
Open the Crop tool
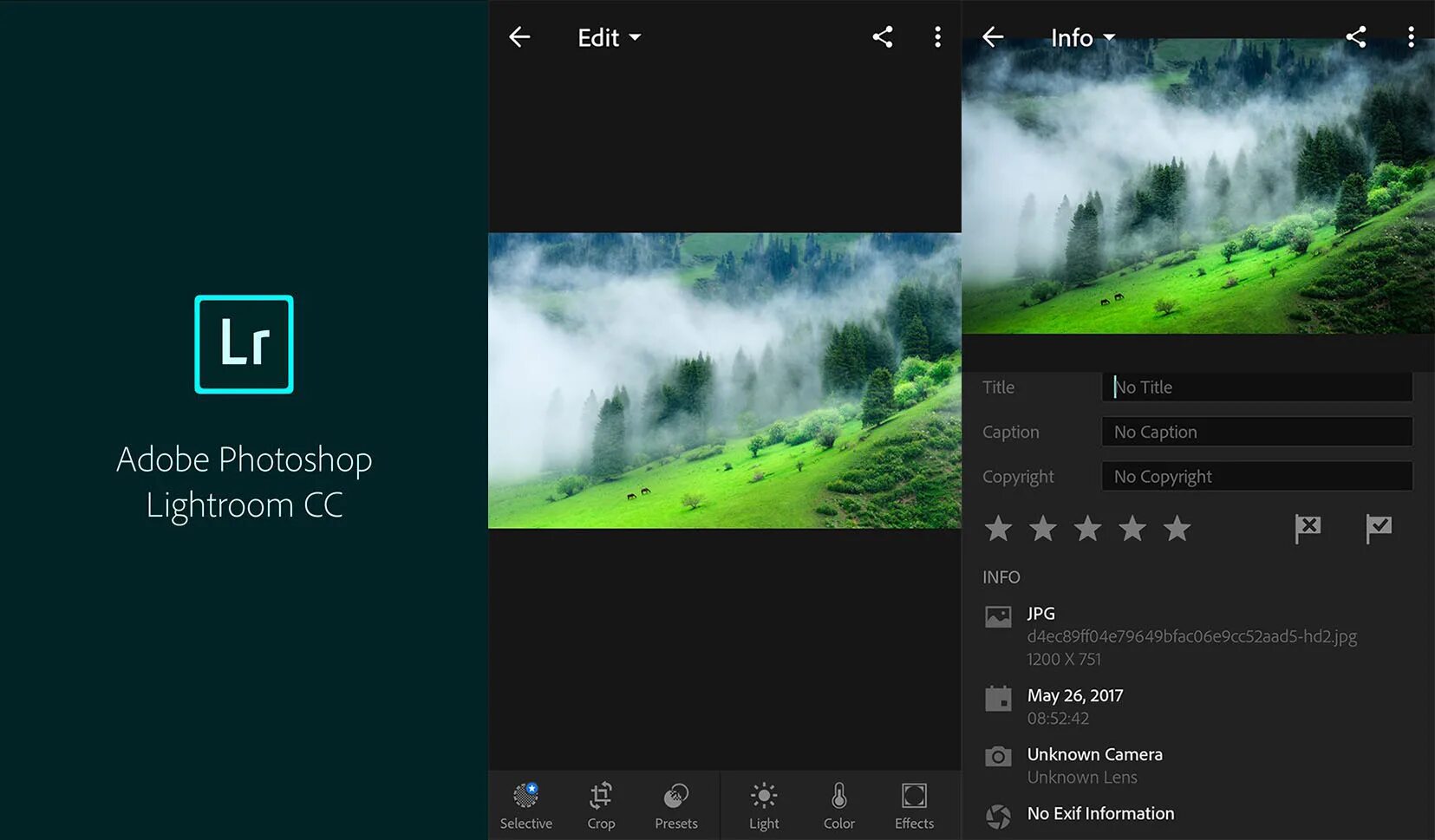pyautogui.click(x=601, y=804)
